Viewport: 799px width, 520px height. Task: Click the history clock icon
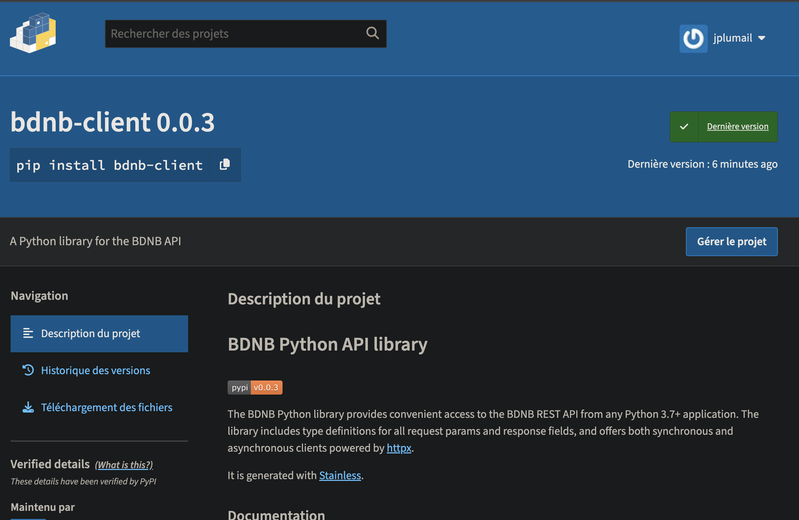28,370
